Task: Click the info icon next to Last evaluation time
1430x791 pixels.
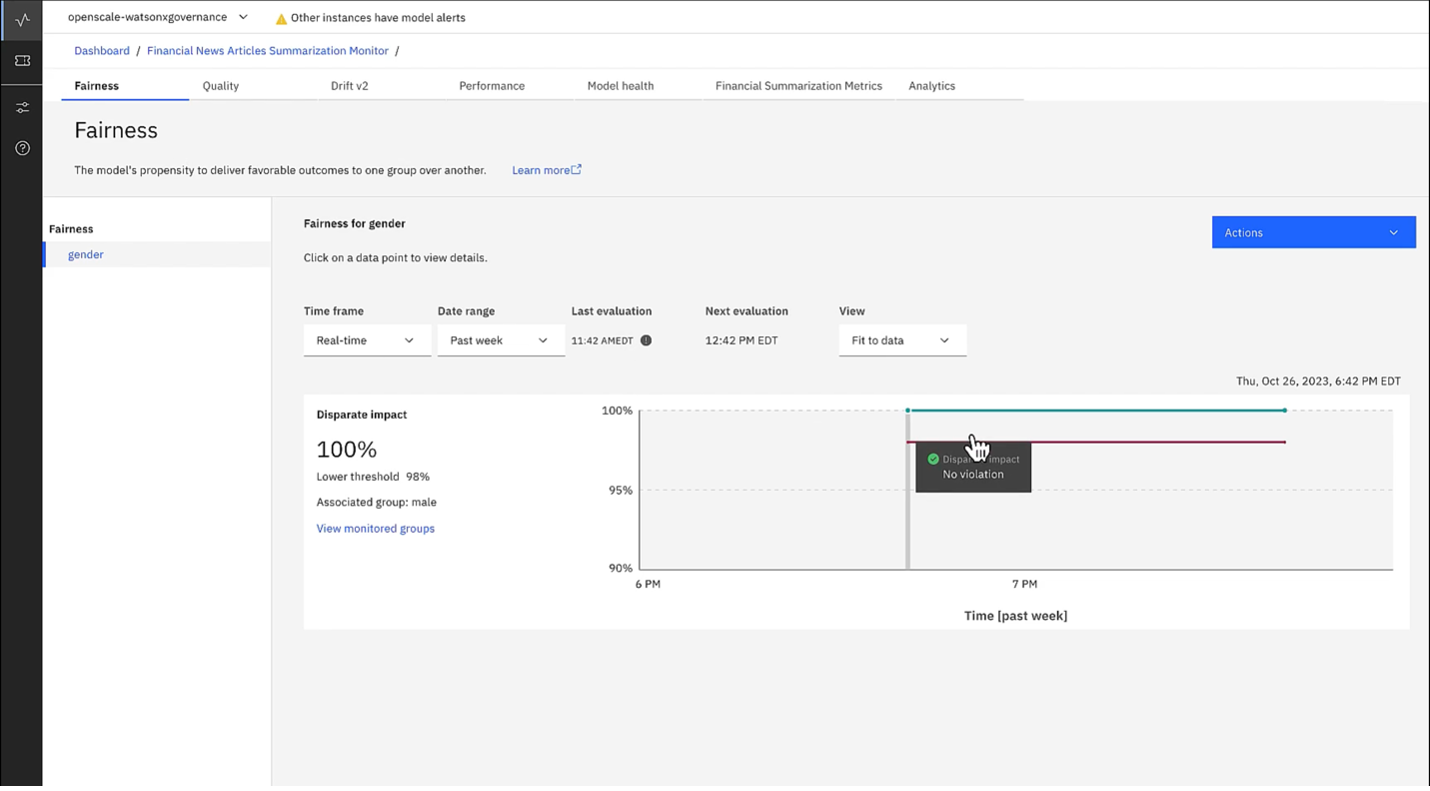Action: point(645,340)
